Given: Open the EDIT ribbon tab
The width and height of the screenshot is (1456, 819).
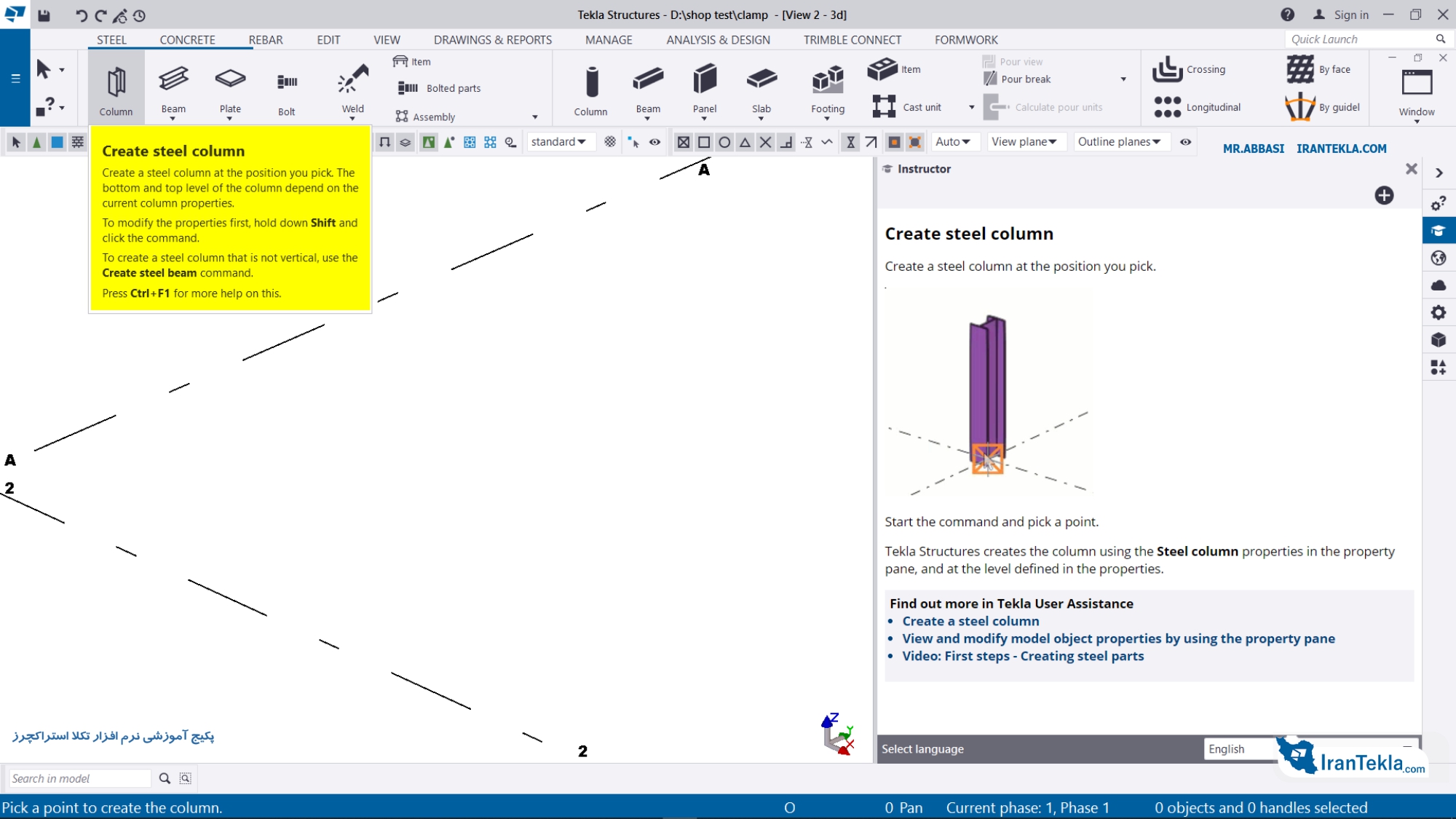Looking at the screenshot, I should (328, 40).
